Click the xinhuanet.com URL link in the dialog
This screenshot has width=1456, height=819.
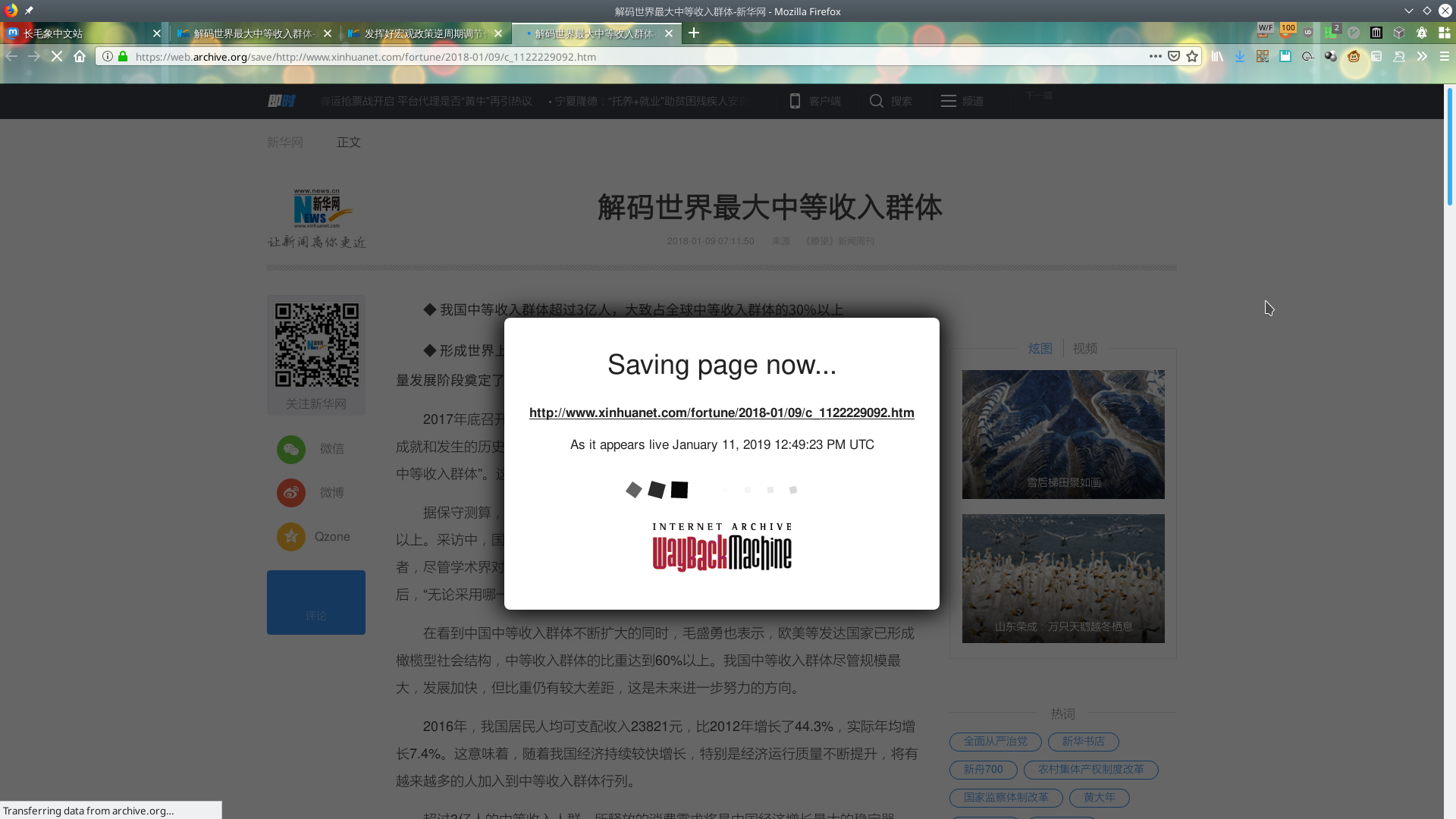tap(721, 413)
